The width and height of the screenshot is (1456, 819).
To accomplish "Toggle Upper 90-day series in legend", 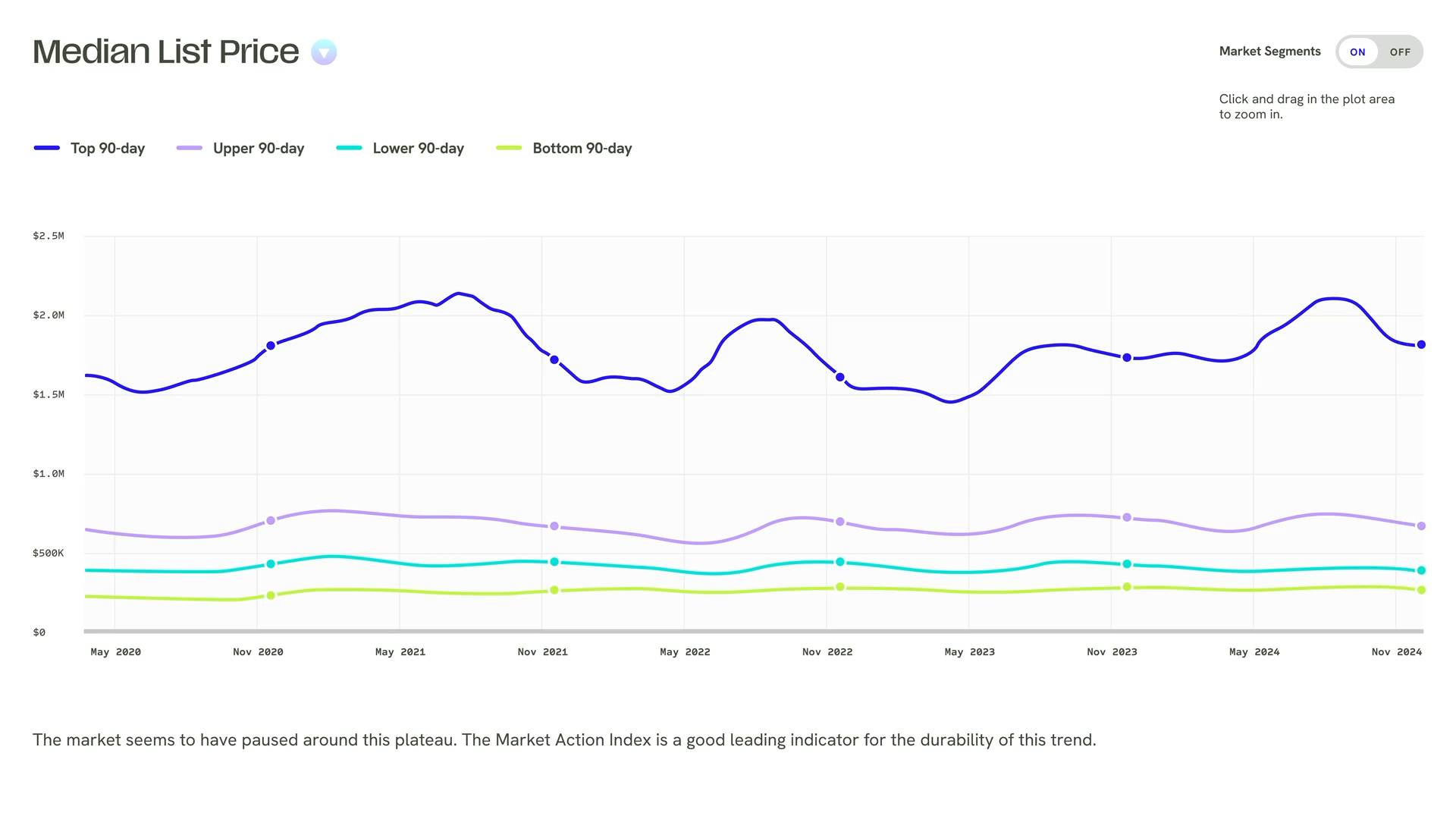I will click(x=240, y=148).
